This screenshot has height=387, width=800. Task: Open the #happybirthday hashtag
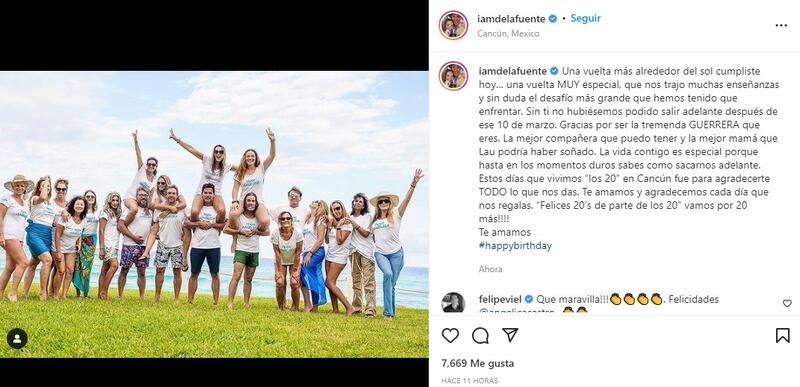click(515, 246)
